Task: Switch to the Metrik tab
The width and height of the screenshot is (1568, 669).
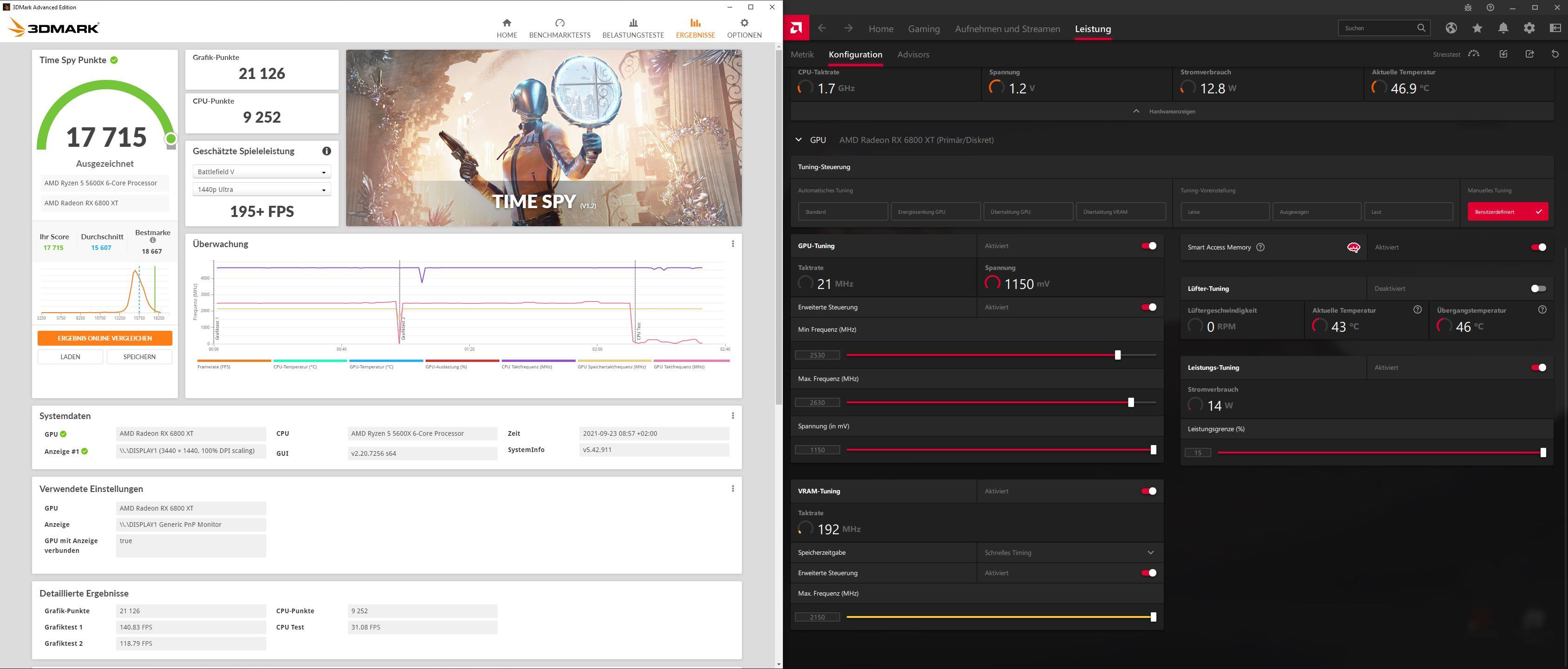Action: click(x=801, y=55)
